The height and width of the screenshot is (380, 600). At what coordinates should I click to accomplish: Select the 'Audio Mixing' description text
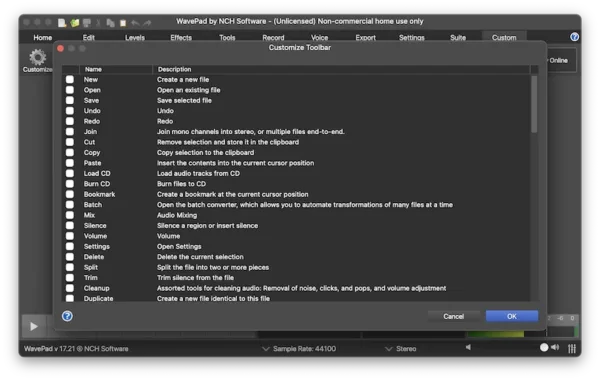[177, 215]
